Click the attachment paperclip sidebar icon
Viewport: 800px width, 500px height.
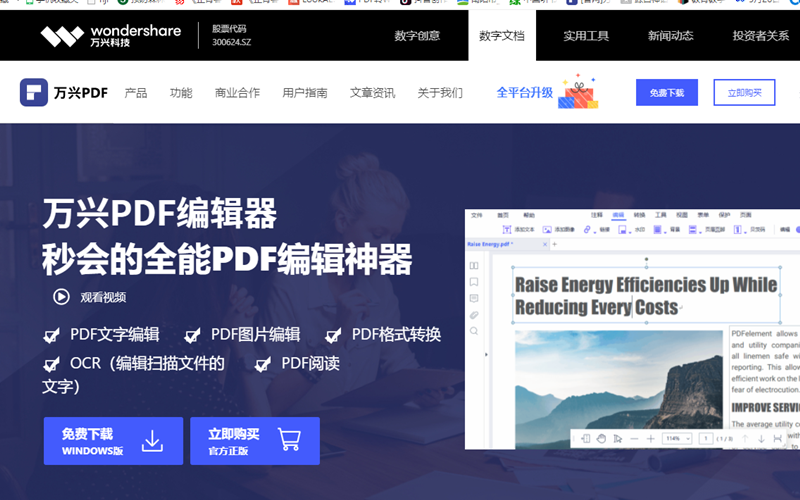tap(474, 315)
